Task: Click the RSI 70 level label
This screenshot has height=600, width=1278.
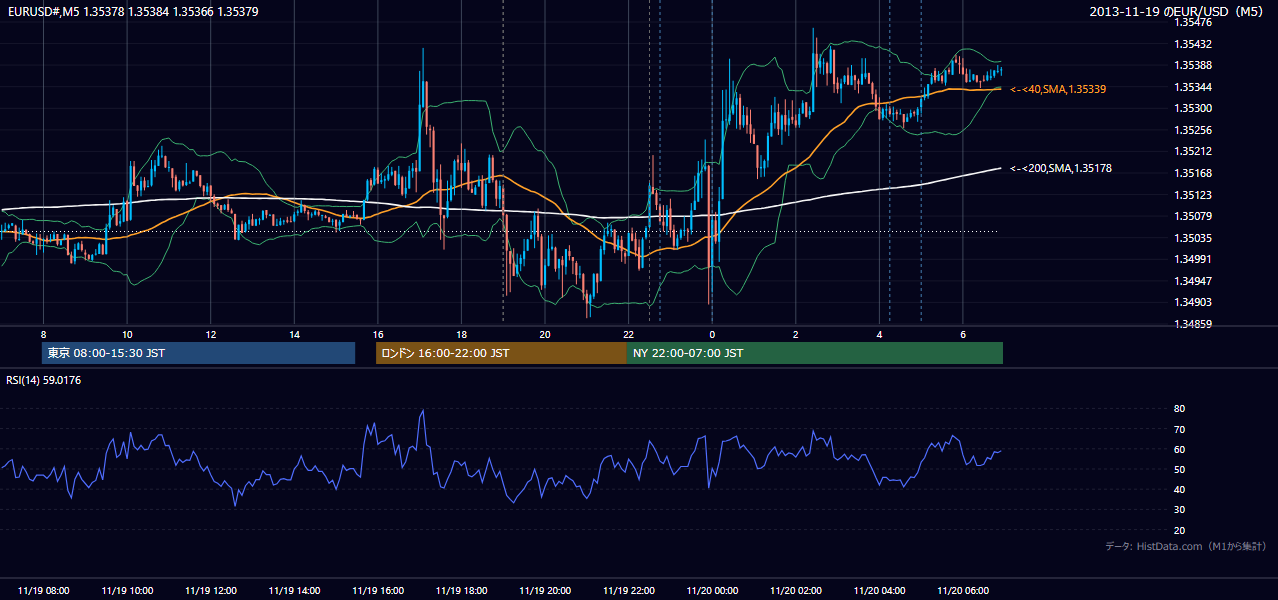Action: click(x=1179, y=429)
